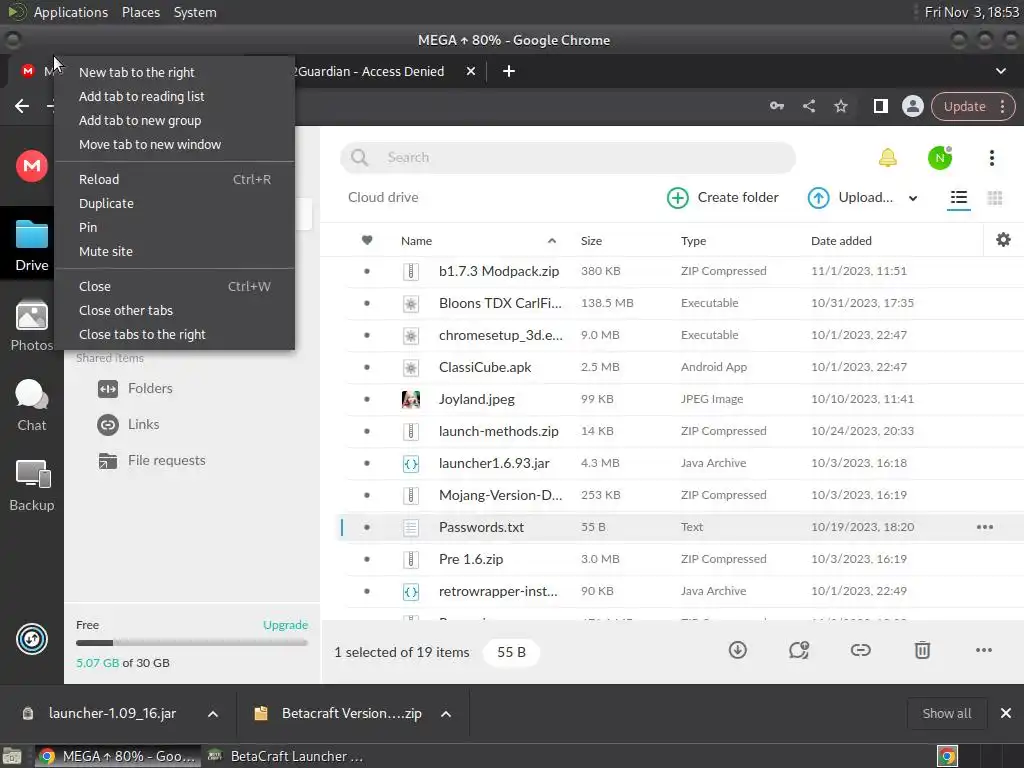This screenshot has height=768, width=1024.
Task: Open the Drive section in sidebar
Action: pyautogui.click(x=32, y=246)
